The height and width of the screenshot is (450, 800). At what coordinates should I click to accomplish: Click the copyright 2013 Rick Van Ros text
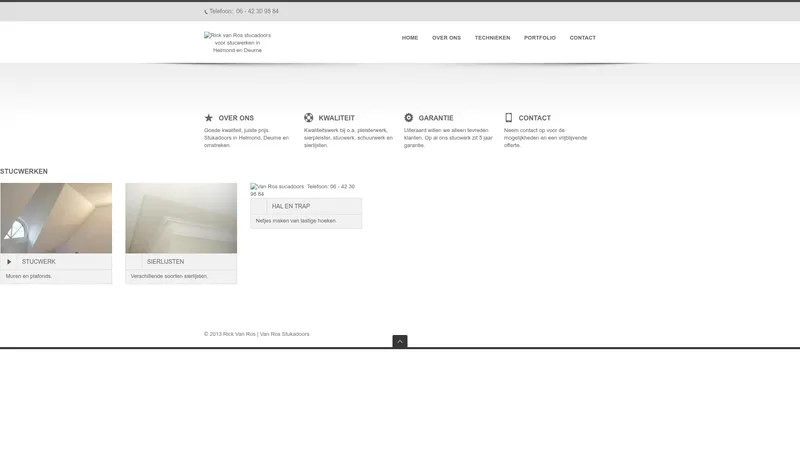click(257, 334)
